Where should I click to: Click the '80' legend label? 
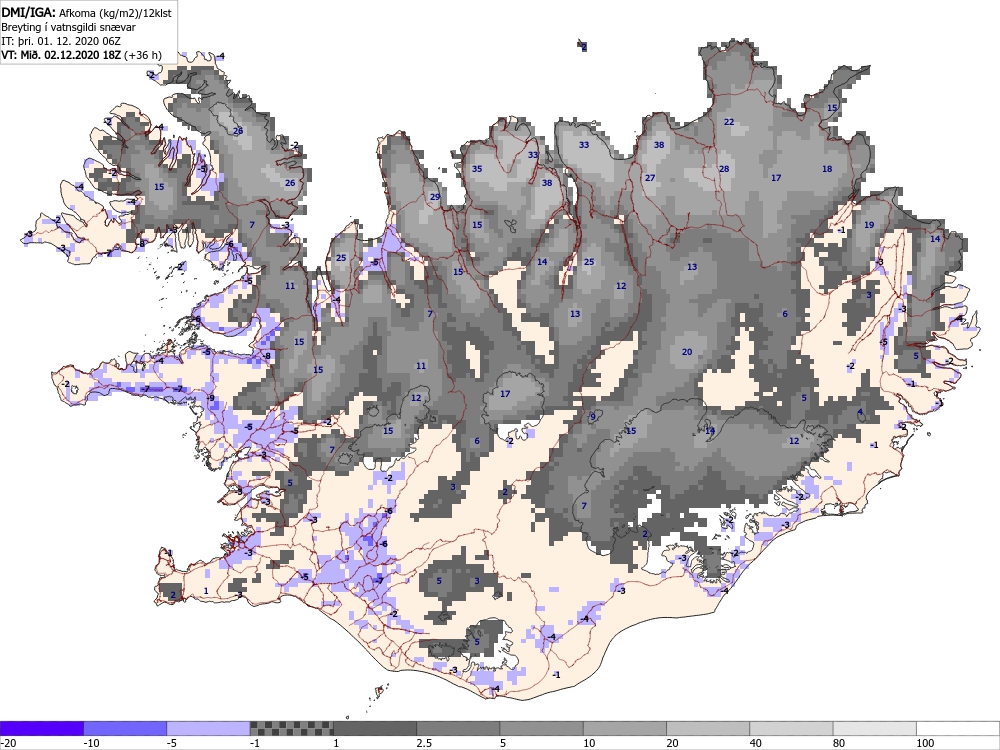coord(839,743)
